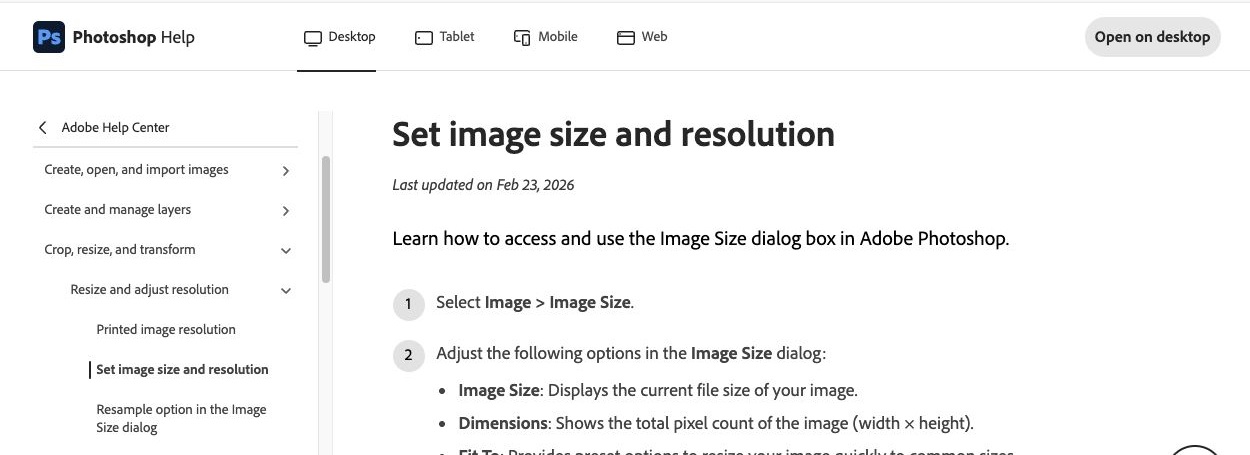Image resolution: width=1250 pixels, height=455 pixels.
Task: Switch to the Mobile tab
Action: coord(545,37)
